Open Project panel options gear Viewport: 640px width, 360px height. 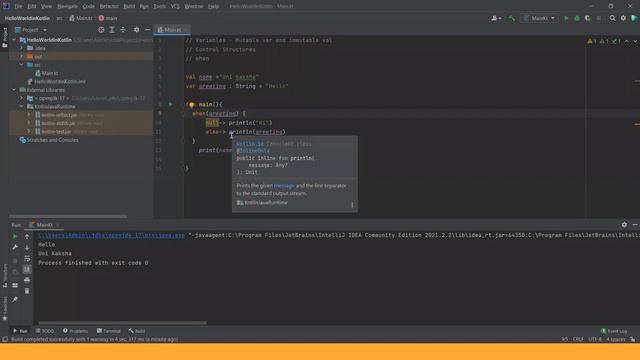(x=136, y=30)
